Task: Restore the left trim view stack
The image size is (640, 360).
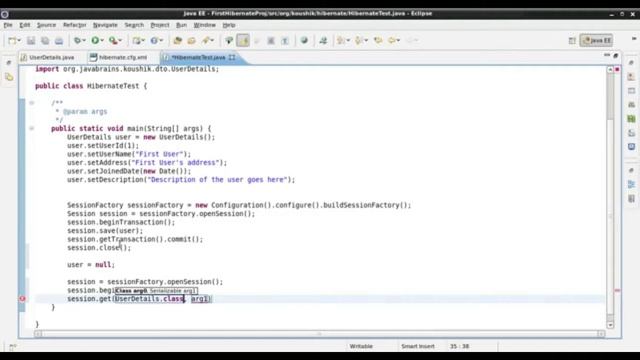Action: 9,63
